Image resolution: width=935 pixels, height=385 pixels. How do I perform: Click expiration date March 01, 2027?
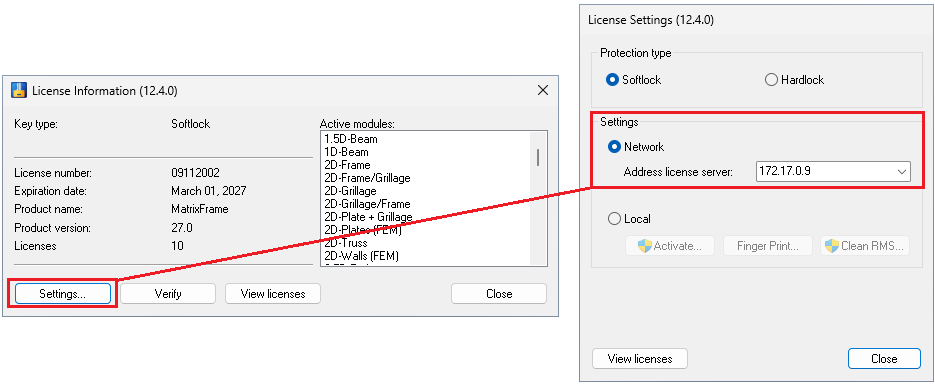coord(208,191)
